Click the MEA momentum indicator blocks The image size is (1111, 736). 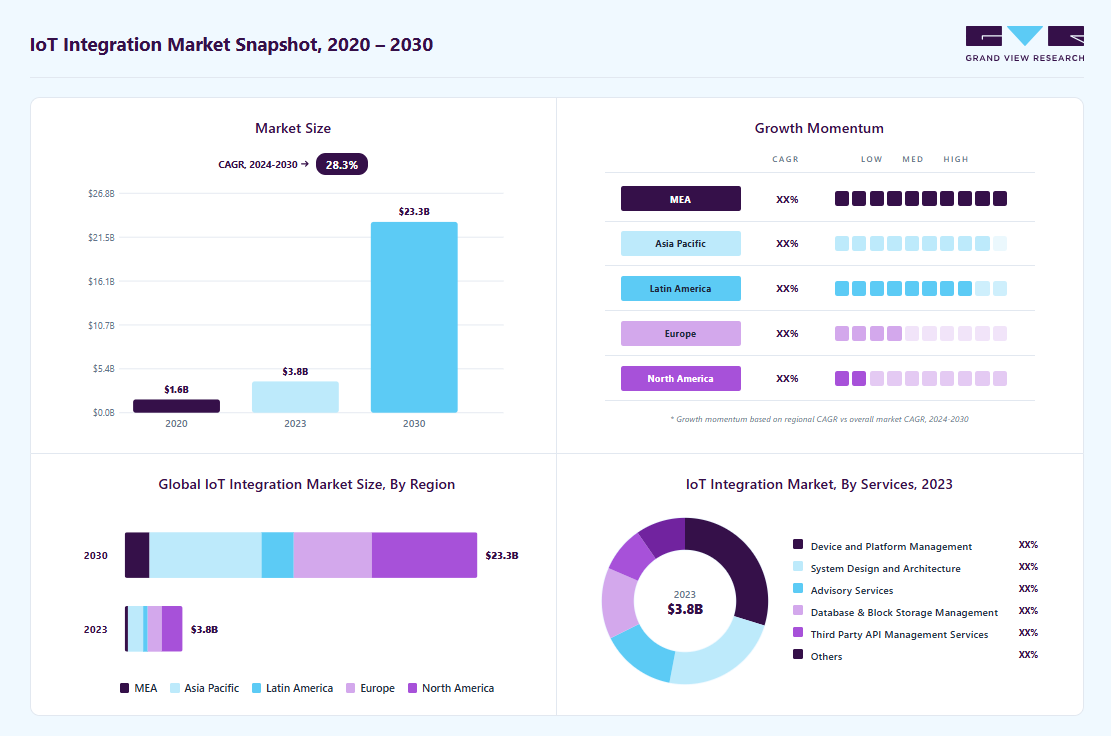click(x=921, y=199)
